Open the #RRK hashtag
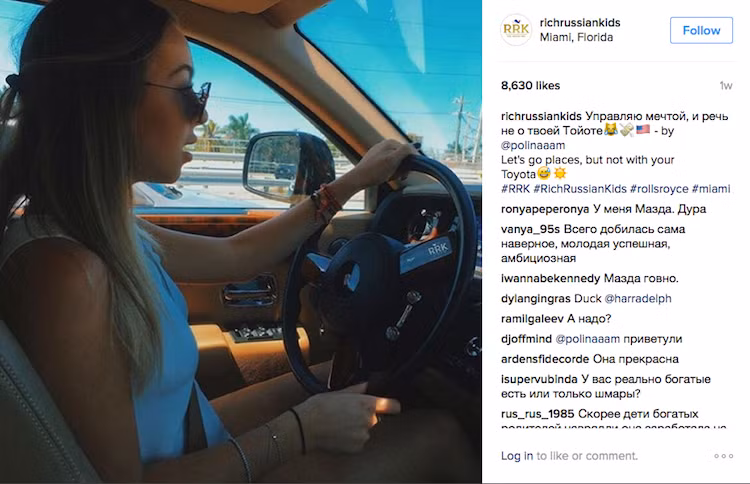Image resolution: width=750 pixels, height=484 pixels. tap(515, 189)
